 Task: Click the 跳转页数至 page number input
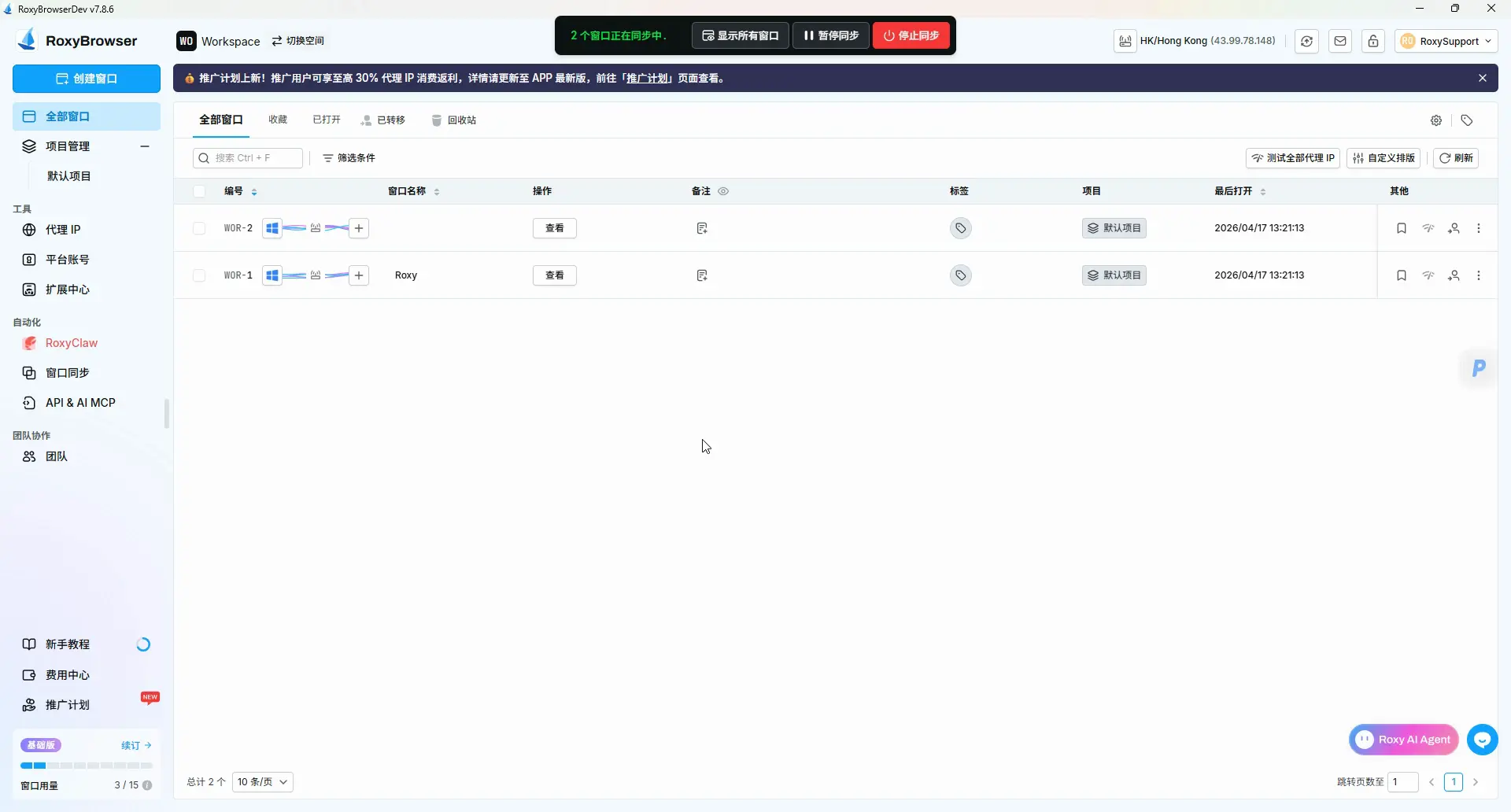(1403, 782)
